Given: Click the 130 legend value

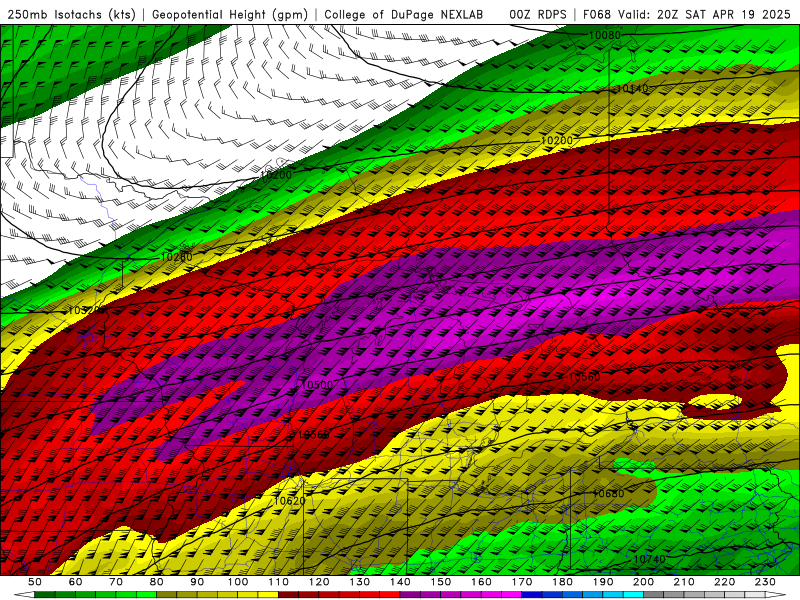Looking at the screenshot, I should pyautogui.click(x=359, y=582).
